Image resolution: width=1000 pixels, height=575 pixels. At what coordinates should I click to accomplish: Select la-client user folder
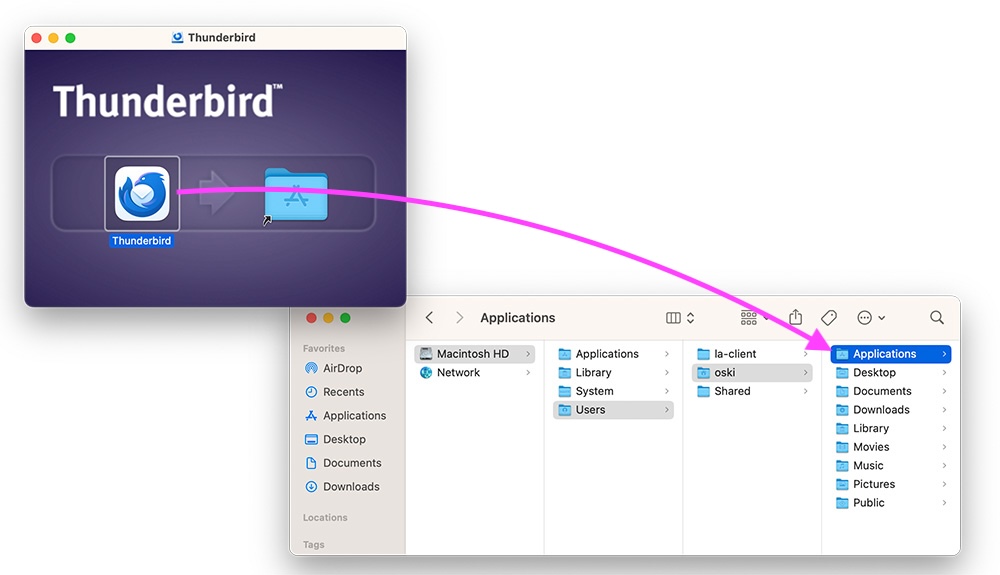[753, 353]
